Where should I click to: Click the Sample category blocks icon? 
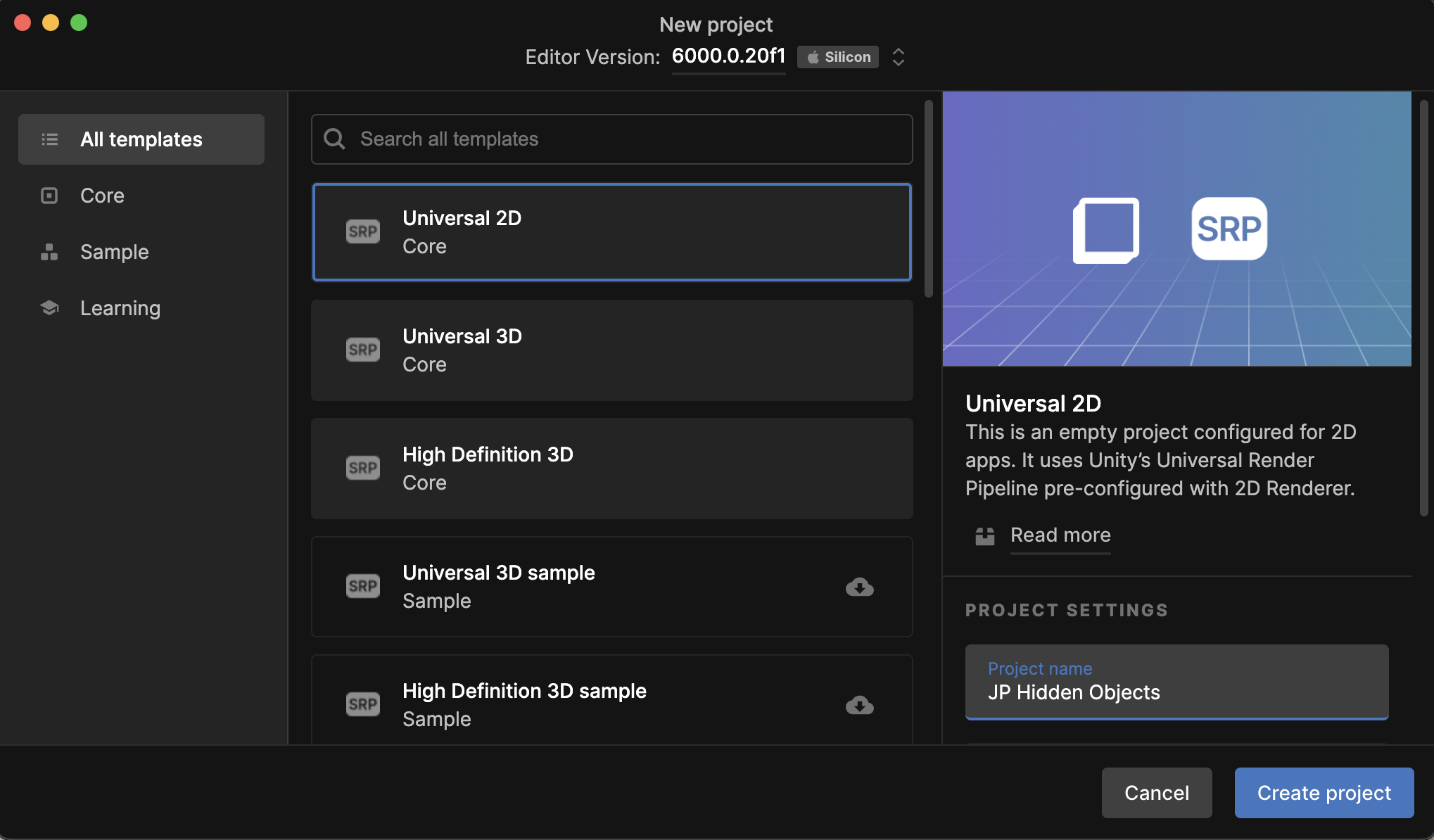(49, 252)
